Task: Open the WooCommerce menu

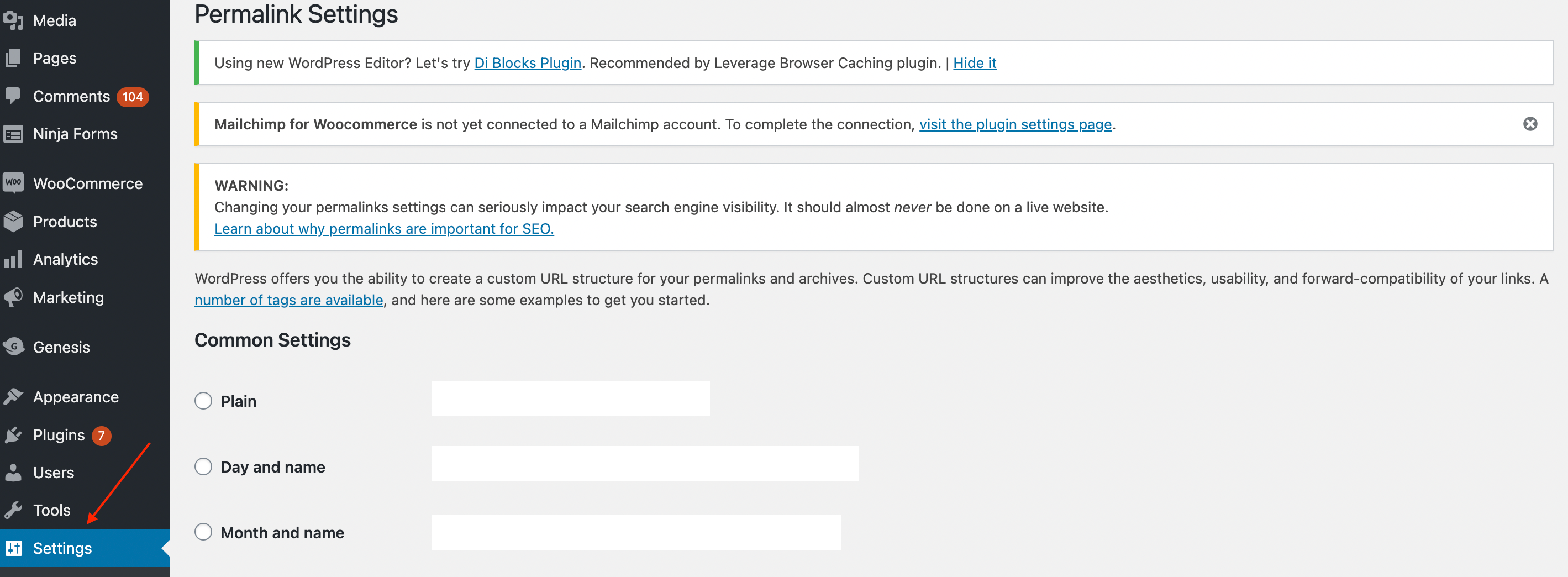Action: pos(85,184)
